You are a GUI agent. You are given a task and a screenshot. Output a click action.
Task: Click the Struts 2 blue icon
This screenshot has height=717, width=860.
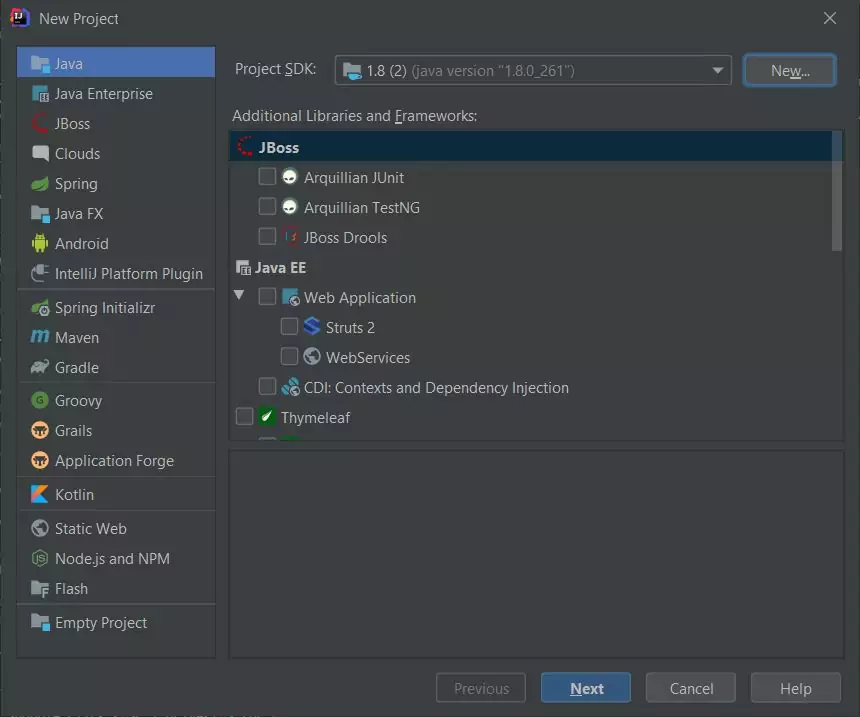[312, 326]
